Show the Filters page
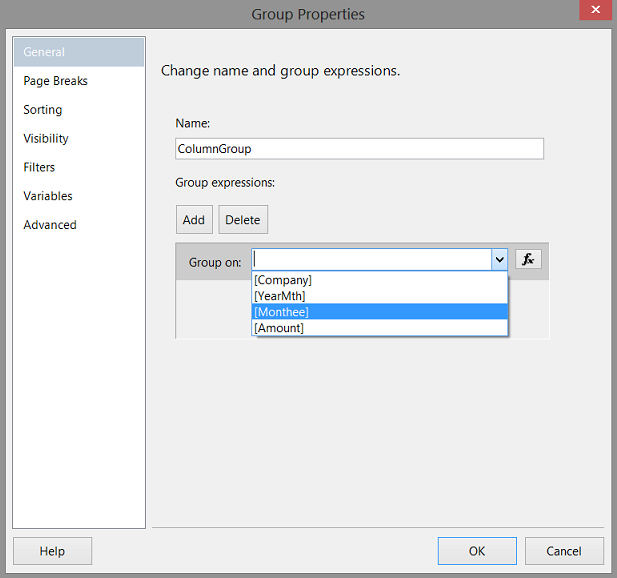The height and width of the screenshot is (578, 617). [40, 167]
